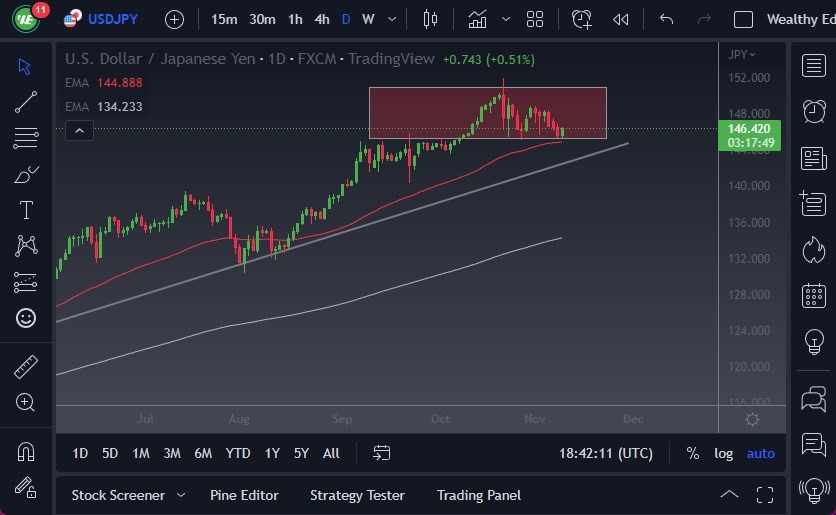Toggle the log scale option
This screenshot has width=836, height=515.
click(723, 453)
